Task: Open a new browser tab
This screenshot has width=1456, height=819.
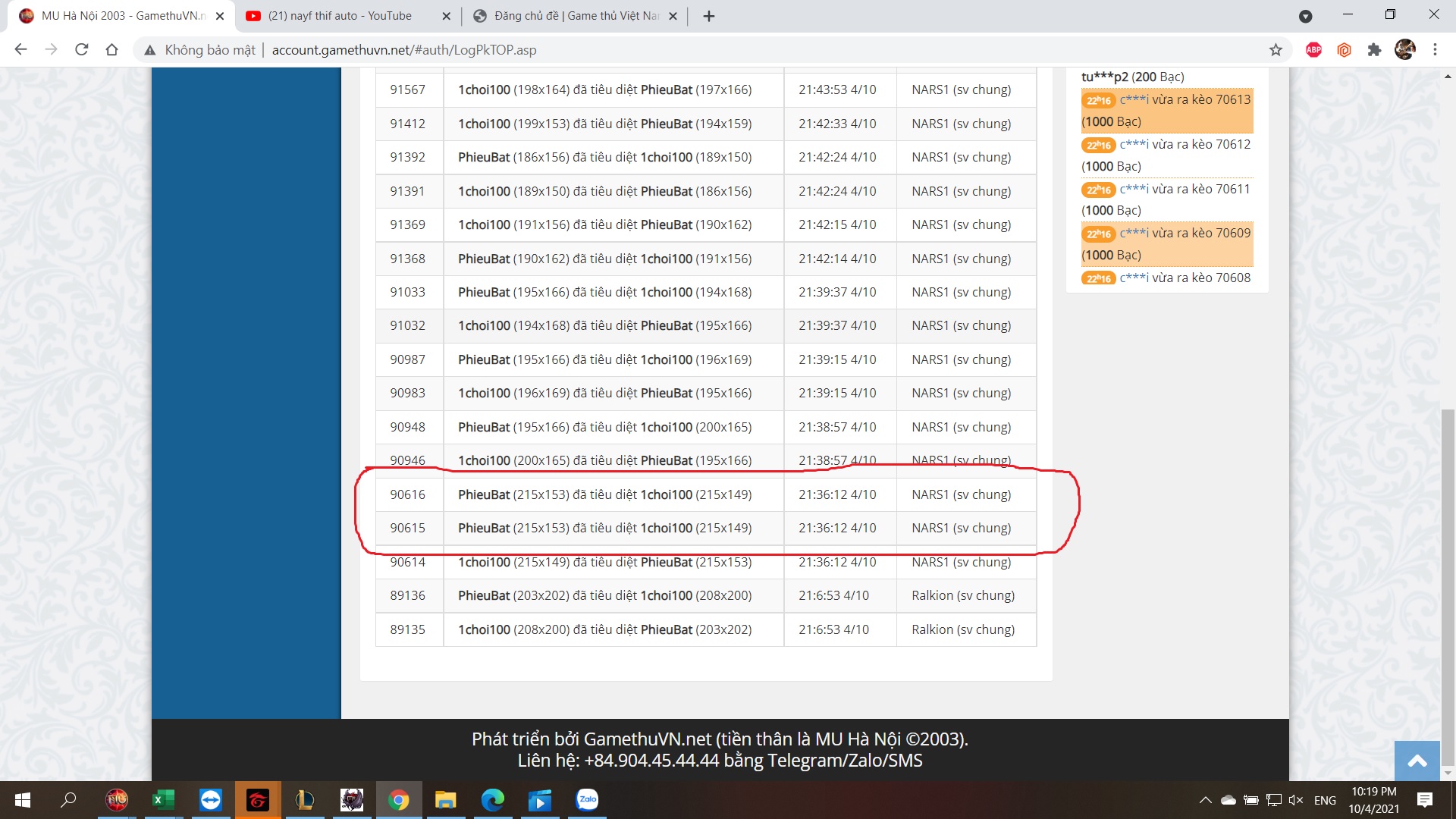Action: point(709,16)
